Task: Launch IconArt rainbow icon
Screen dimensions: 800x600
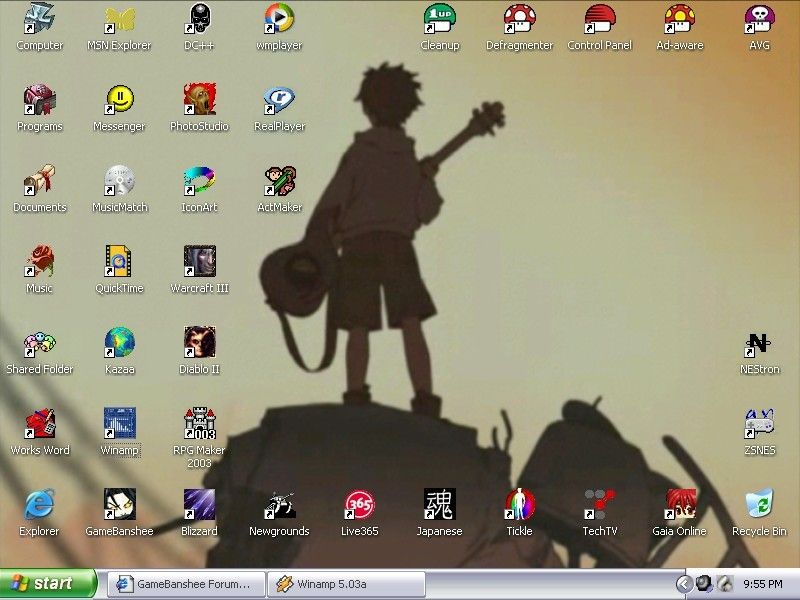Action: (199, 180)
